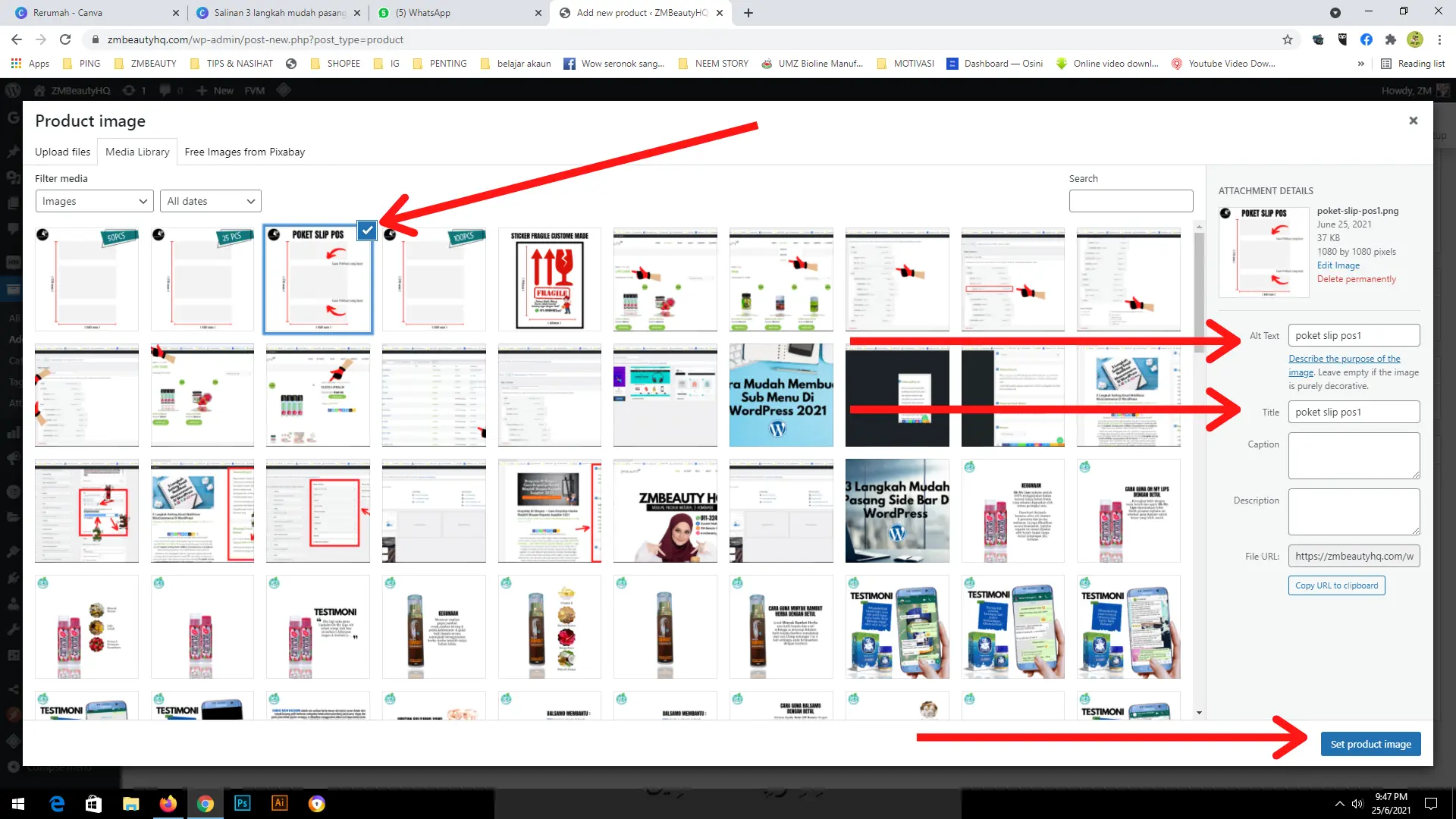The image size is (1456, 819).
Task: Open Firefox from the taskbar
Action: point(168,804)
